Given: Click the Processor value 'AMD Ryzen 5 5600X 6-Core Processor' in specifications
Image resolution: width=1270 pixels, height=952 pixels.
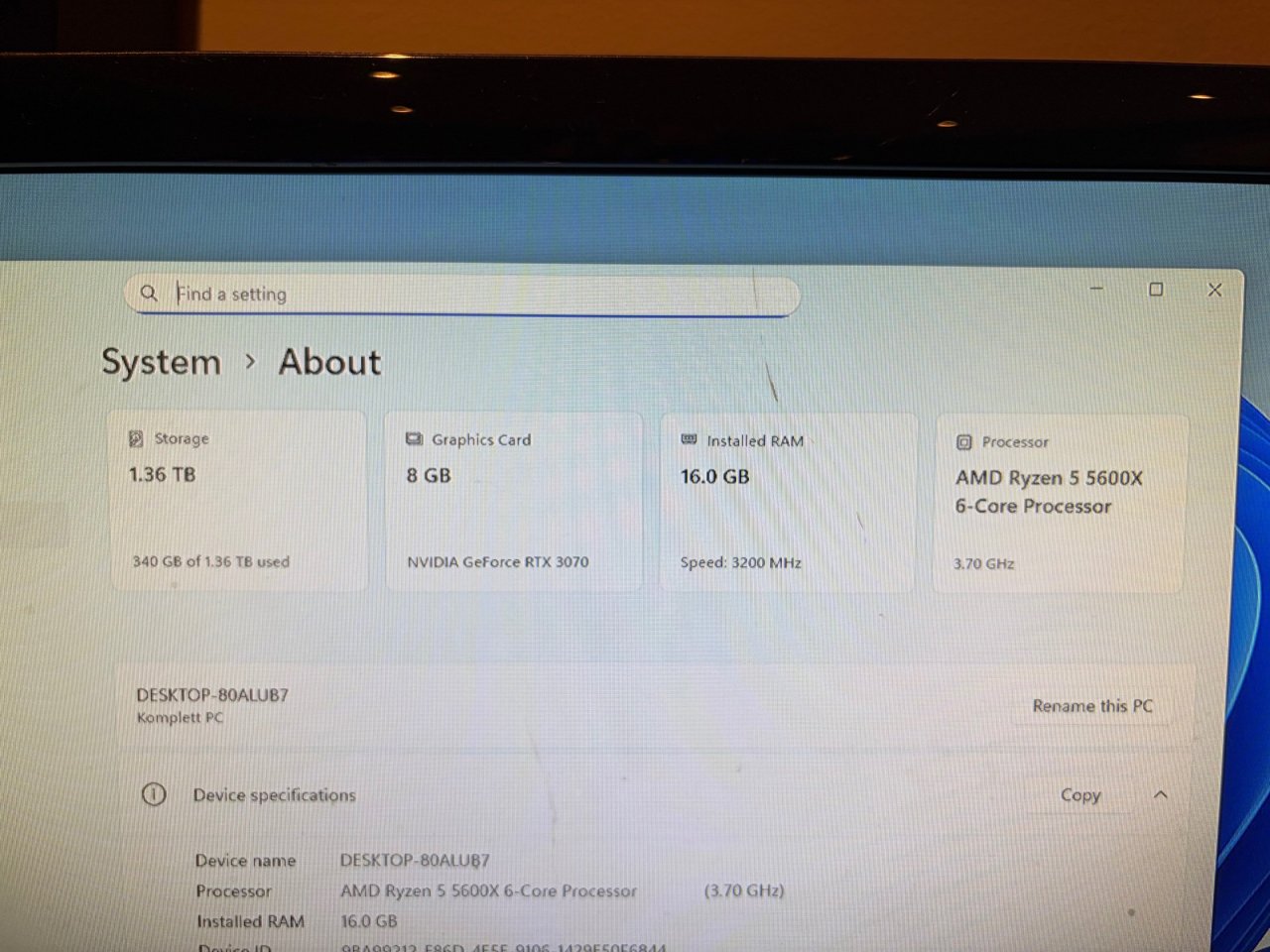Looking at the screenshot, I should coord(489,892).
